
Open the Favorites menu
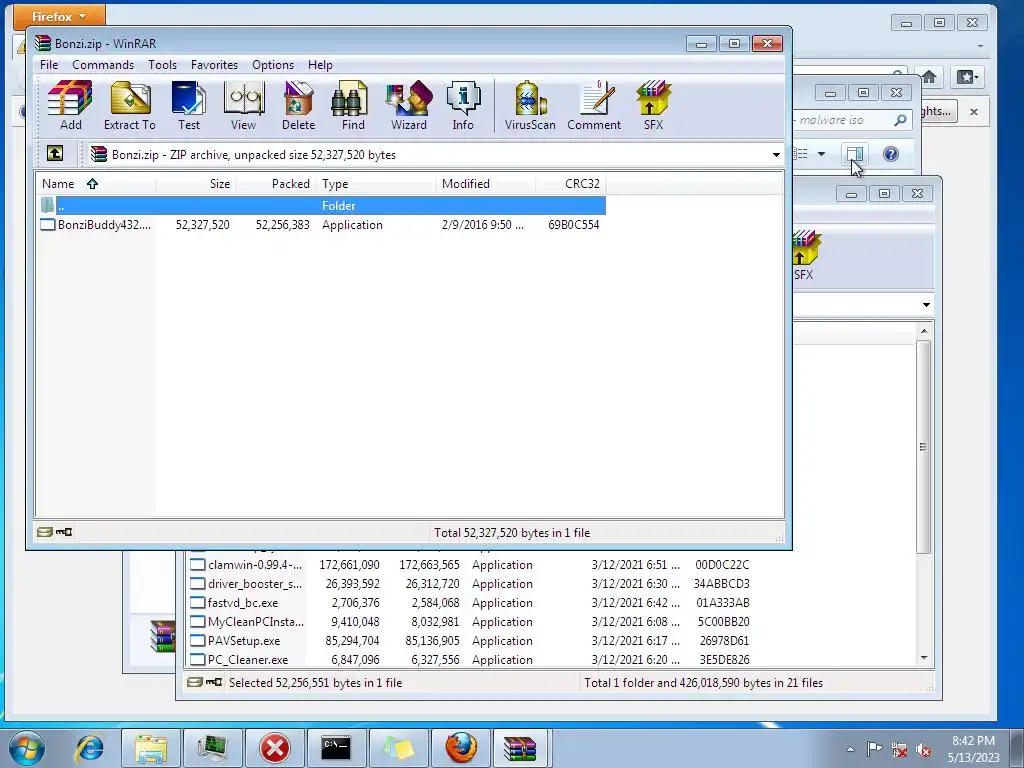click(x=214, y=65)
